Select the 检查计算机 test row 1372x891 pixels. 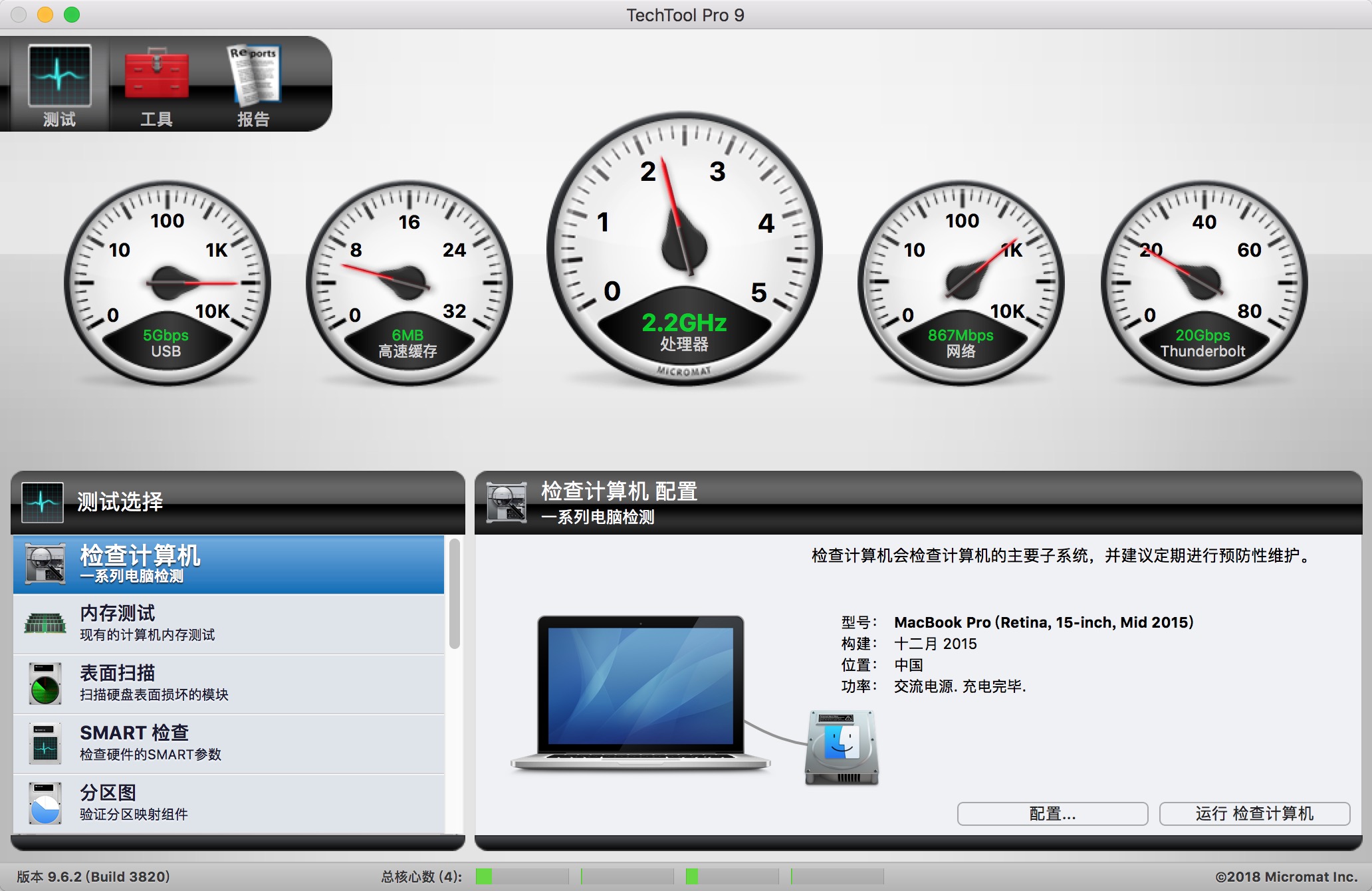[x=229, y=565]
